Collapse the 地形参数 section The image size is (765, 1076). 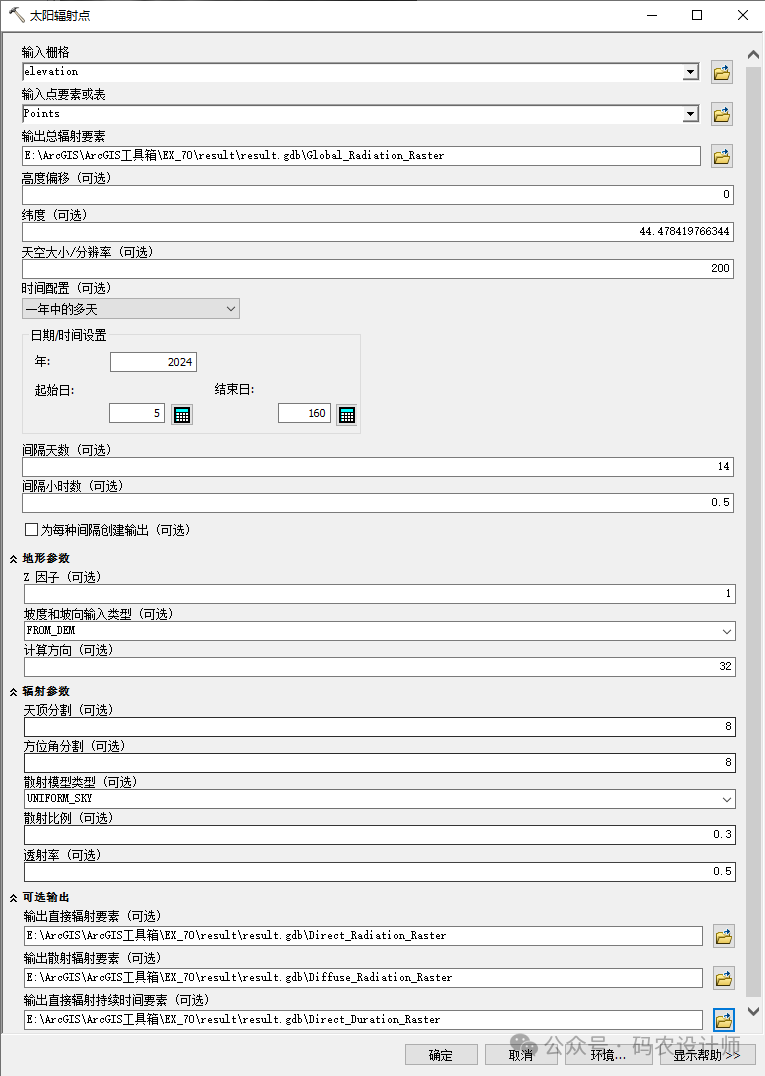click(14, 558)
